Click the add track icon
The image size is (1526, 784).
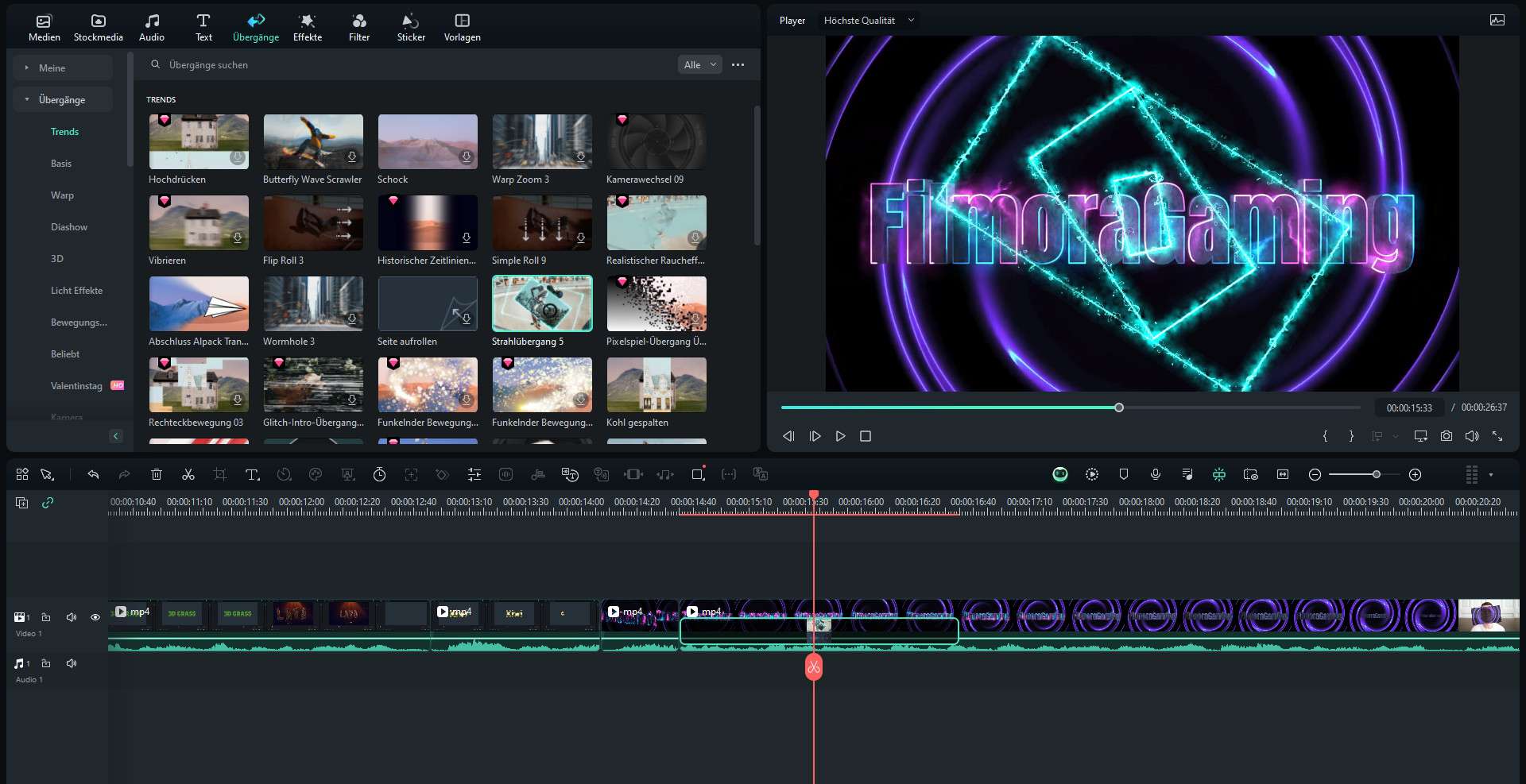click(x=22, y=503)
